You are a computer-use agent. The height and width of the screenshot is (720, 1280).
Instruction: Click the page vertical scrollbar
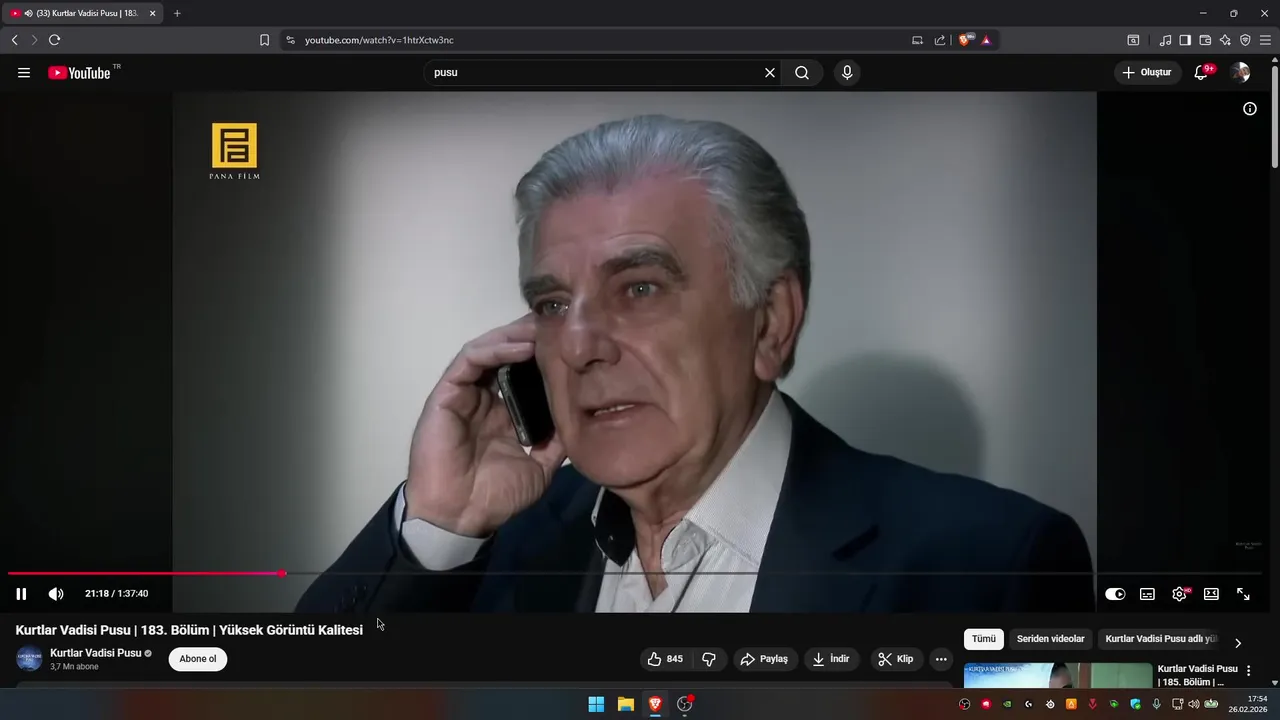click(1274, 115)
